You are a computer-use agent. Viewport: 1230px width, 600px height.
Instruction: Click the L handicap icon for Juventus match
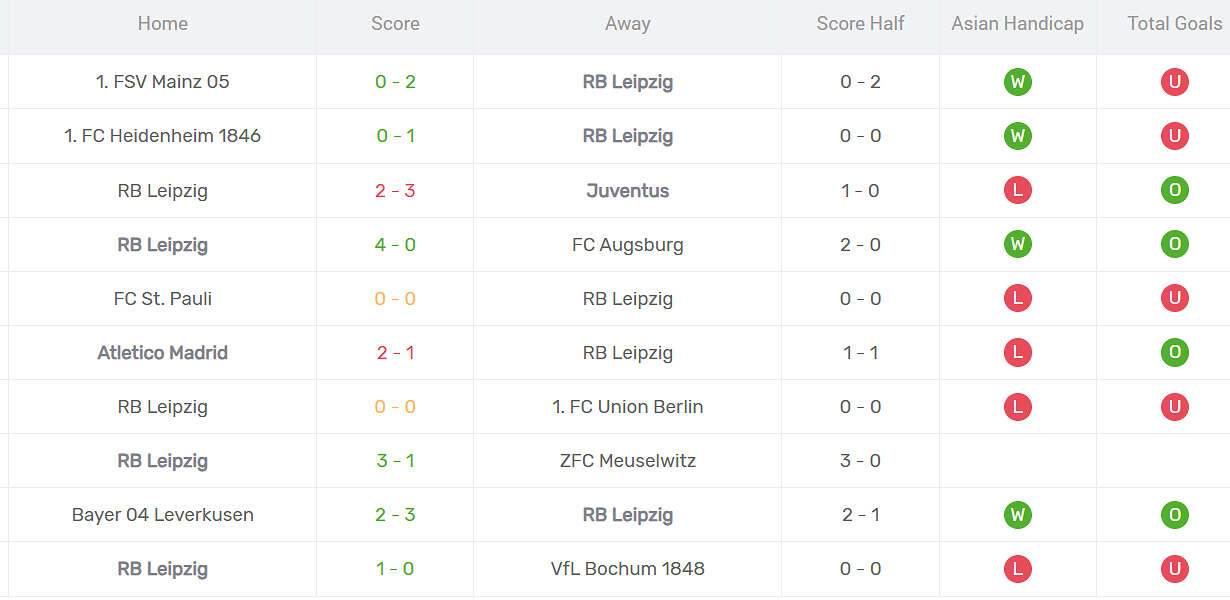click(x=1017, y=190)
